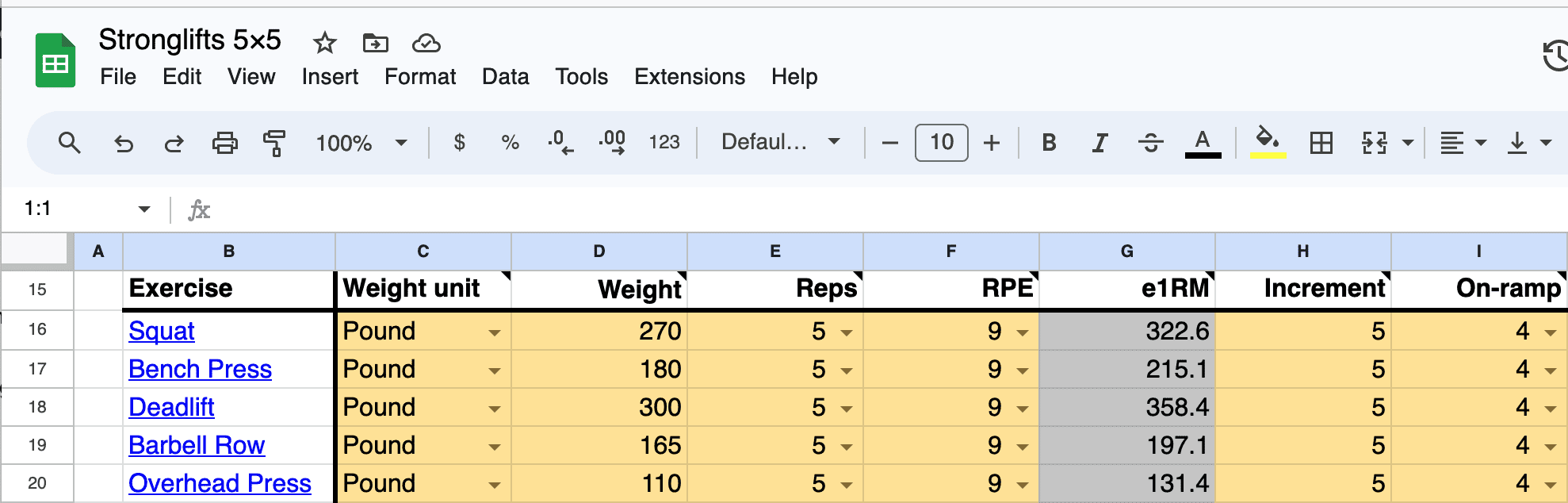1568x503 pixels.
Task: Open Squat weight unit Pound dropdown
Action: click(x=495, y=332)
